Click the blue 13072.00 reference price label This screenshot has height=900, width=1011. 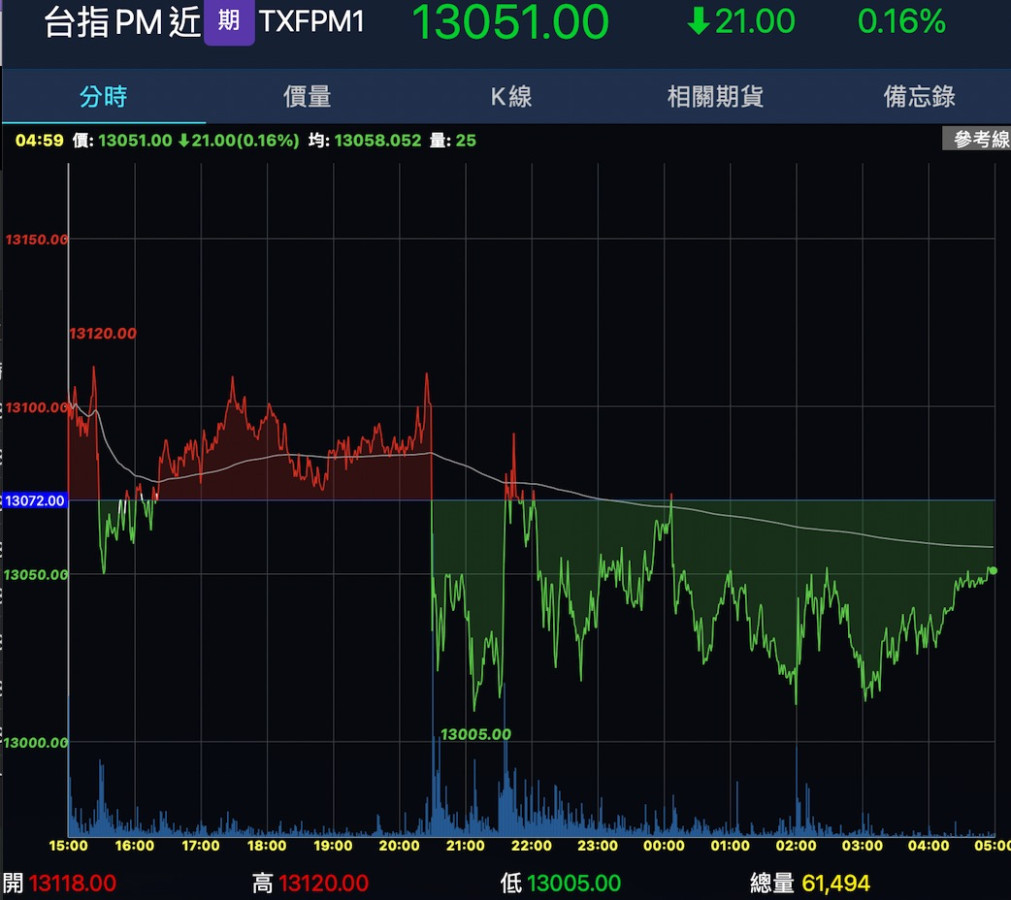tap(34, 501)
